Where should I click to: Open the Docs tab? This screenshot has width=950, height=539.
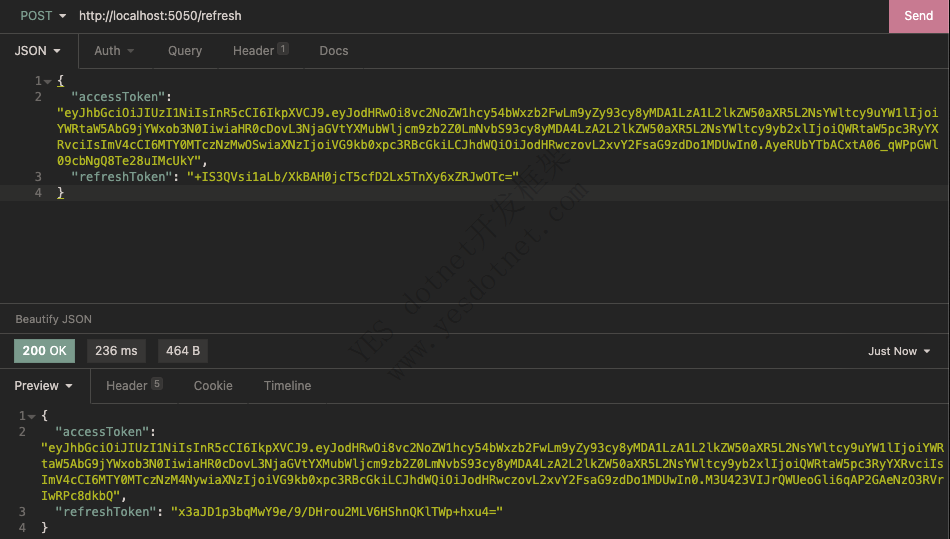coord(334,51)
